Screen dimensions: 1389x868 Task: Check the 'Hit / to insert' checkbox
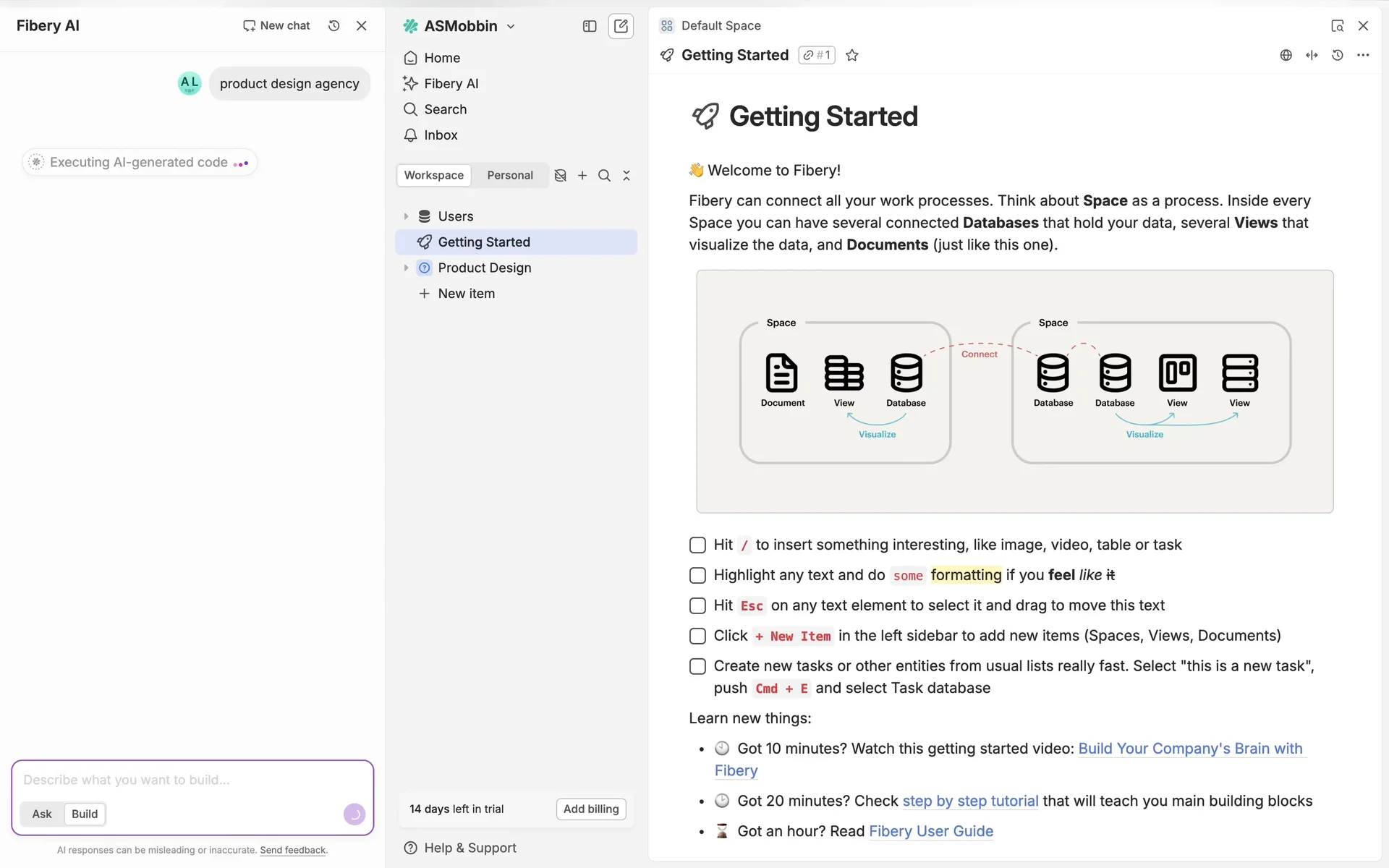(697, 545)
